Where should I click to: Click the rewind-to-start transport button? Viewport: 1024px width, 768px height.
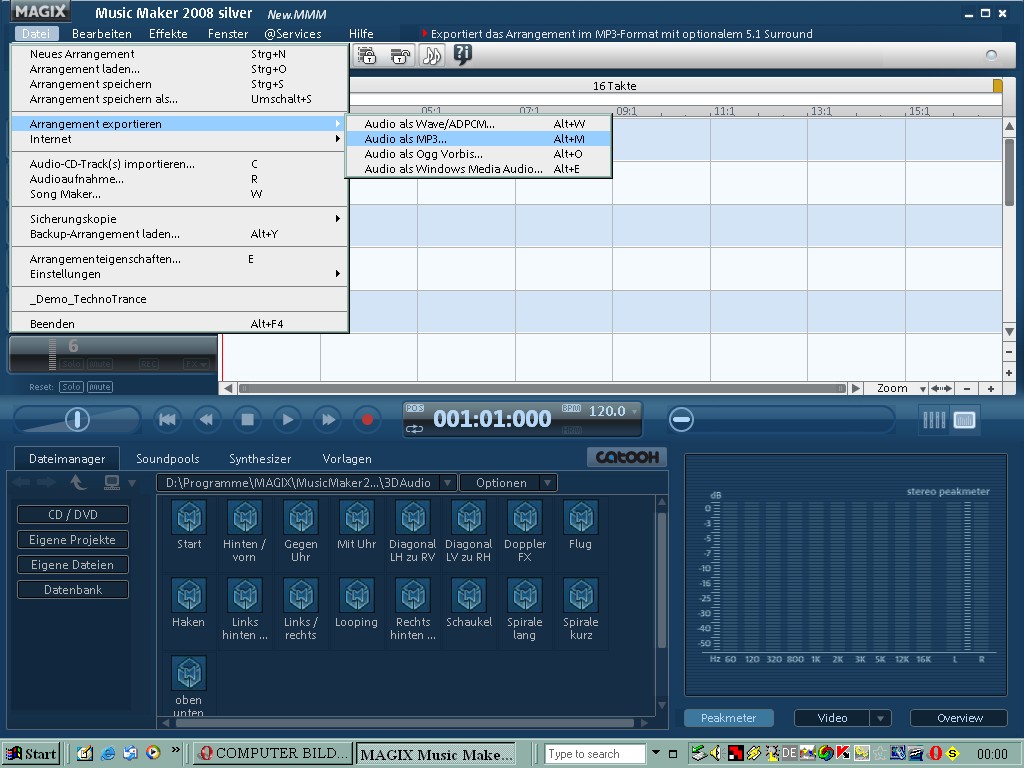pos(167,419)
